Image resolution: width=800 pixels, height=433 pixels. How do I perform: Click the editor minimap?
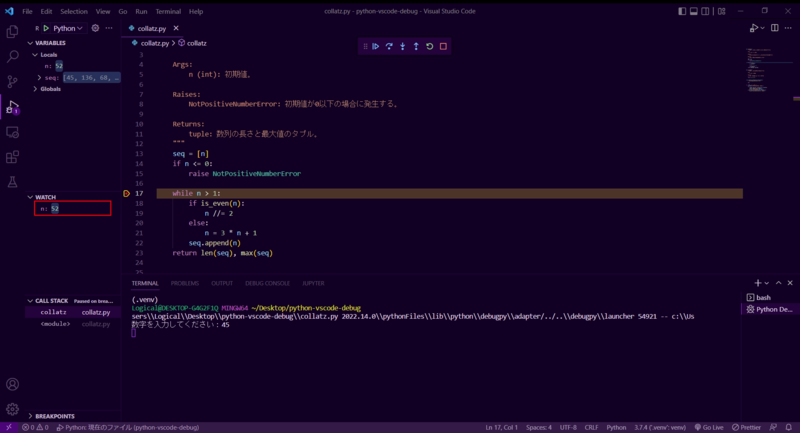coord(770,71)
